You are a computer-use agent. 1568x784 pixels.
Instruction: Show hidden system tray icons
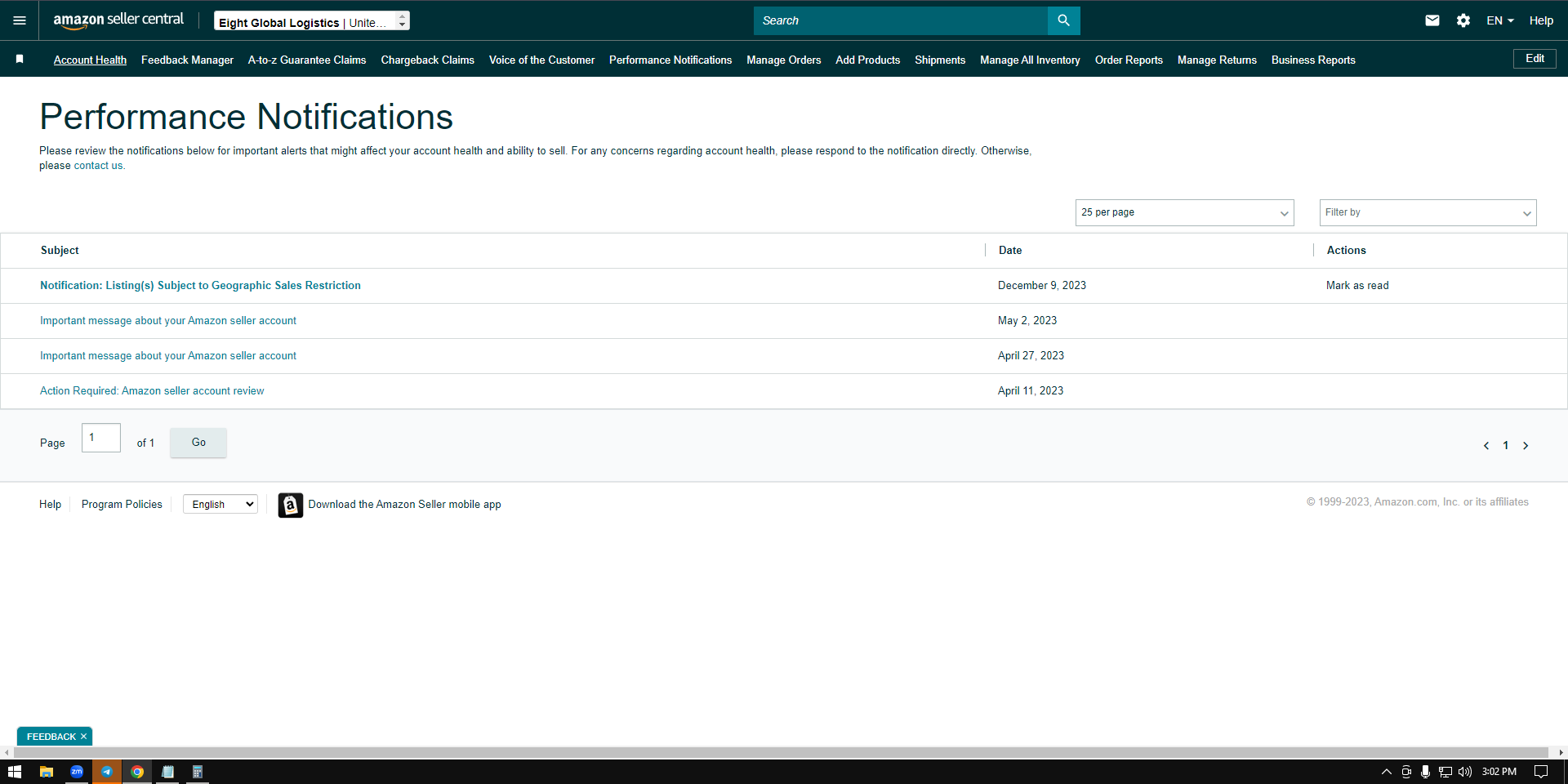(1386, 772)
